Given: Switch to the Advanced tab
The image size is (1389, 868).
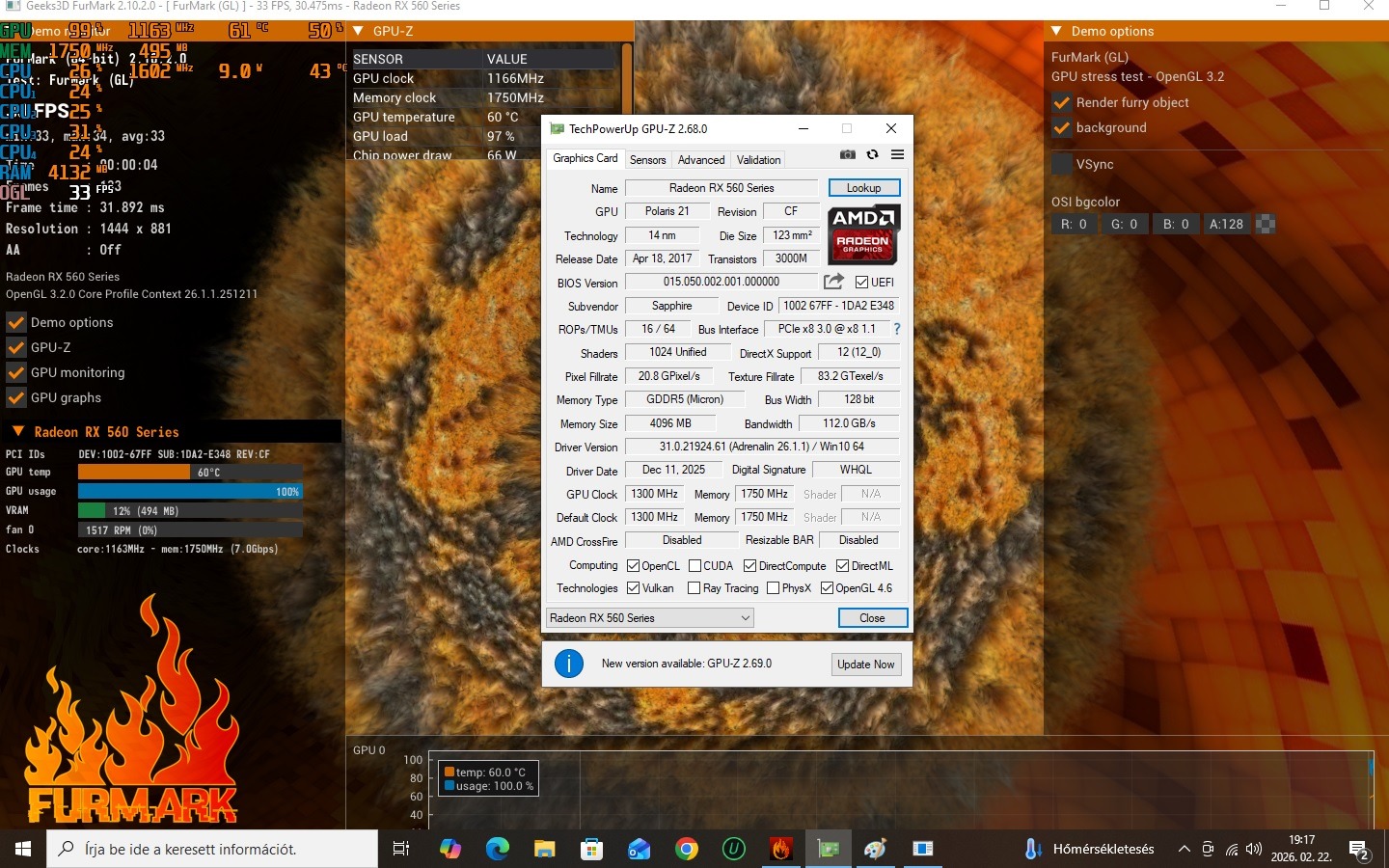Looking at the screenshot, I should tap(701, 160).
